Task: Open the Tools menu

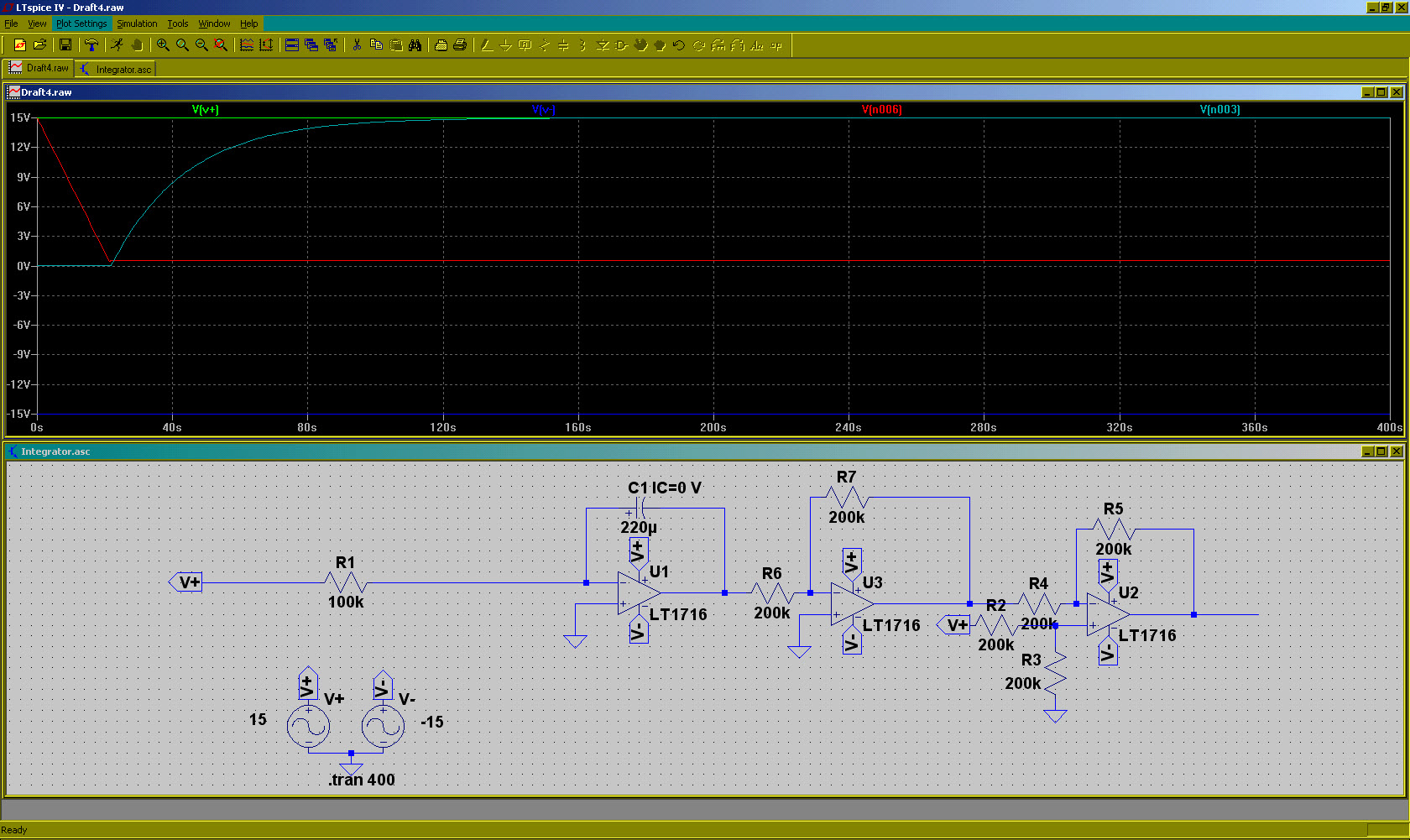Action: pyautogui.click(x=177, y=23)
